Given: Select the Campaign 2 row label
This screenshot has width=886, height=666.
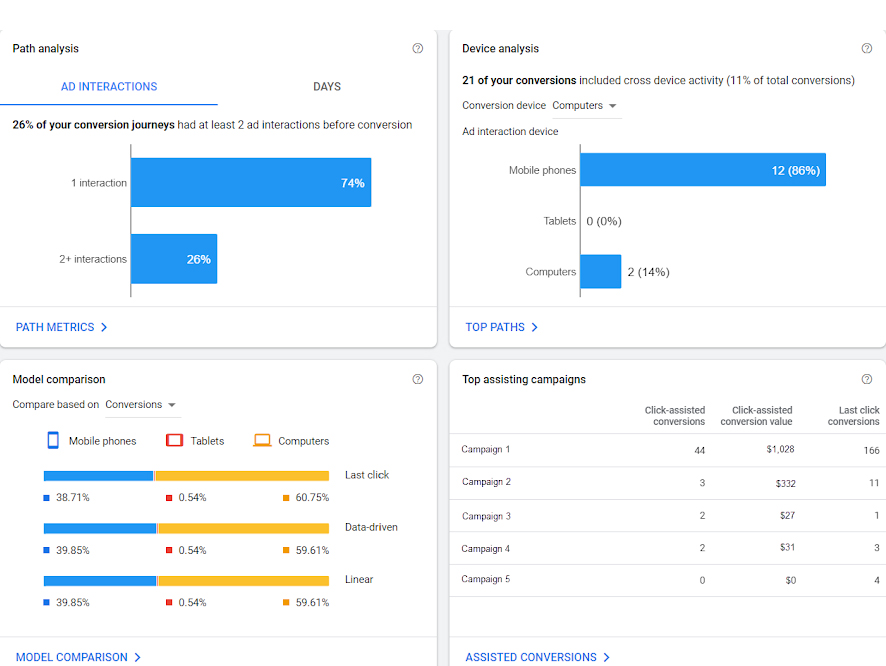Looking at the screenshot, I should click(486, 482).
